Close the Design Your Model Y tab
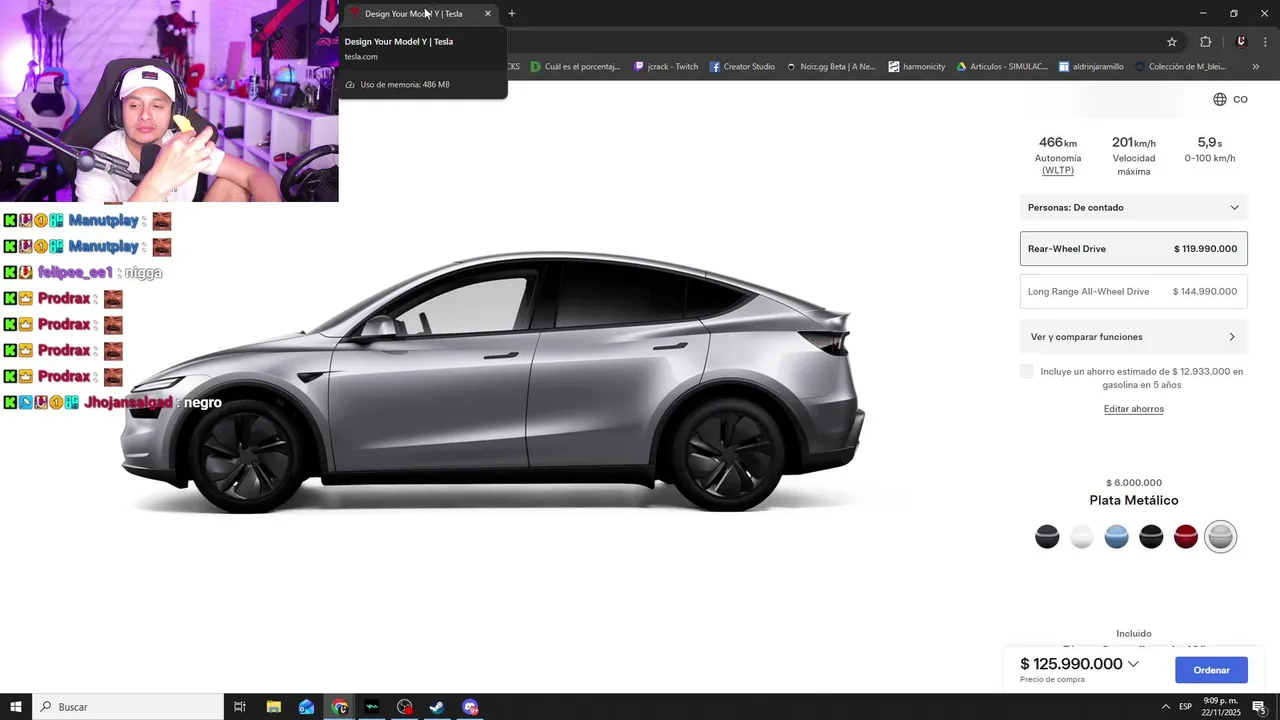Image resolution: width=1280 pixels, height=720 pixels. click(x=488, y=13)
